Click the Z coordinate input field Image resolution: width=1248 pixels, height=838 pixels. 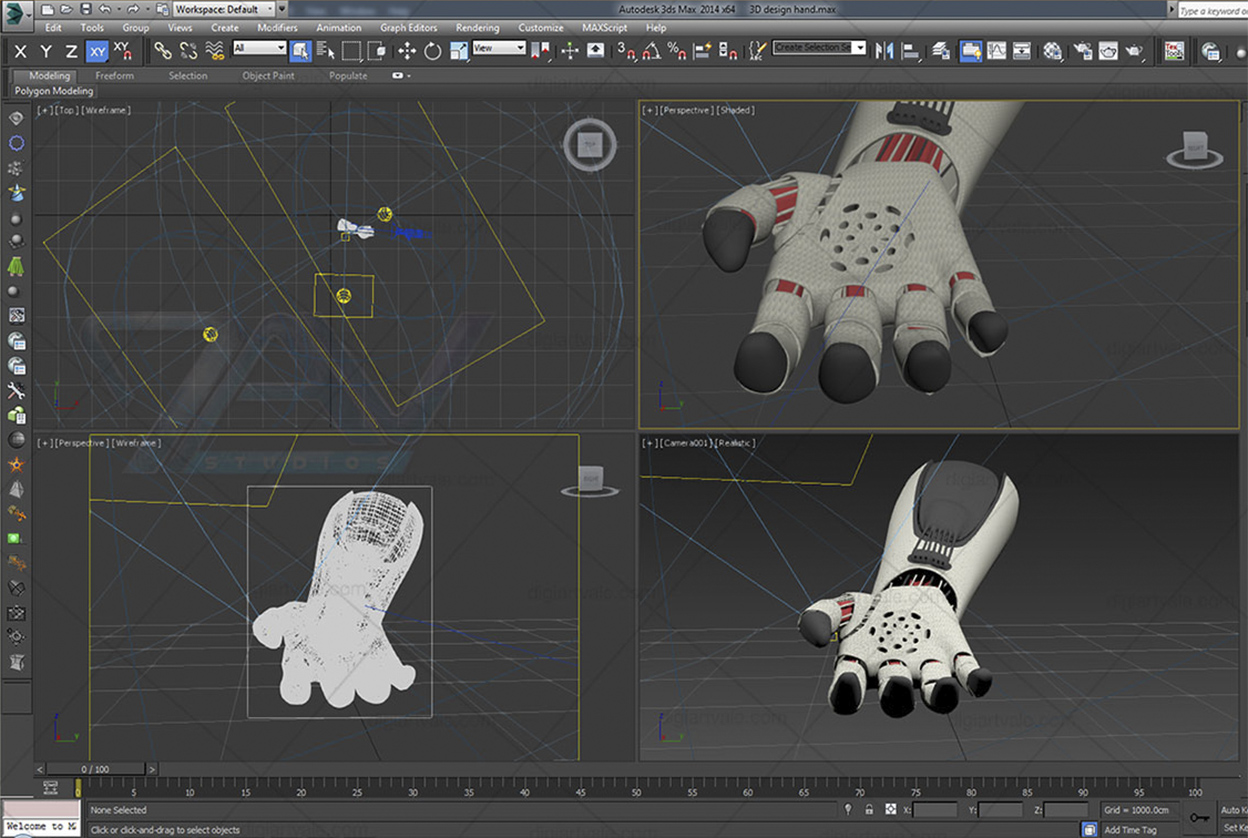click(x=1066, y=810)
